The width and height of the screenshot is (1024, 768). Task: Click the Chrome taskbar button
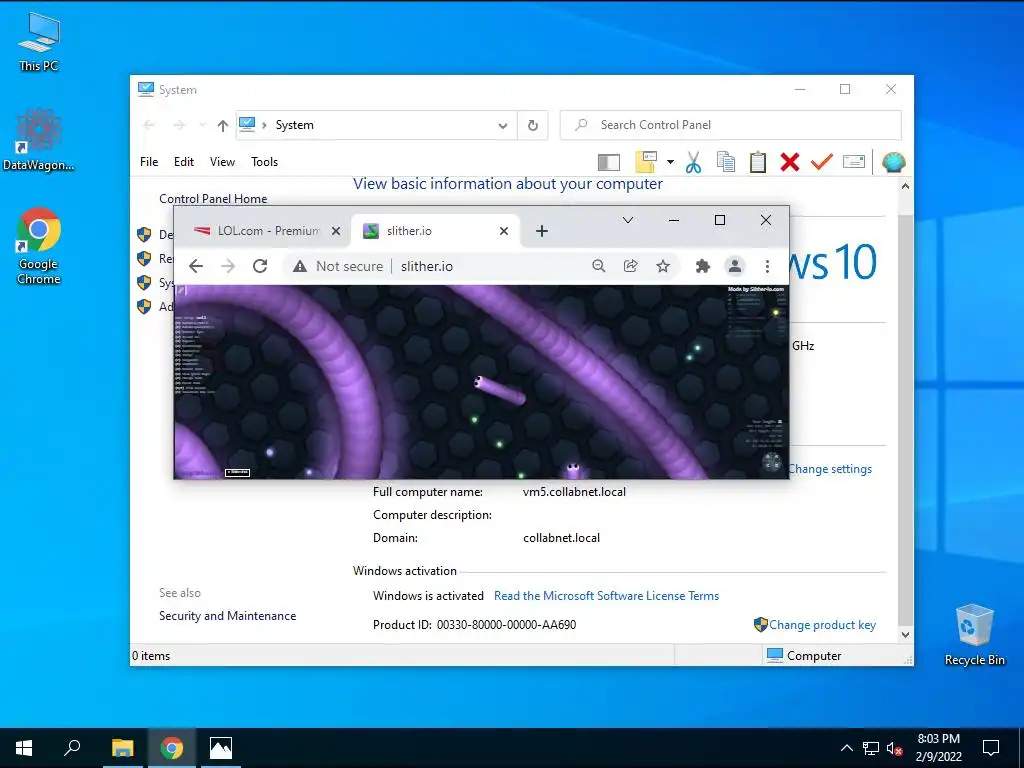172,748
